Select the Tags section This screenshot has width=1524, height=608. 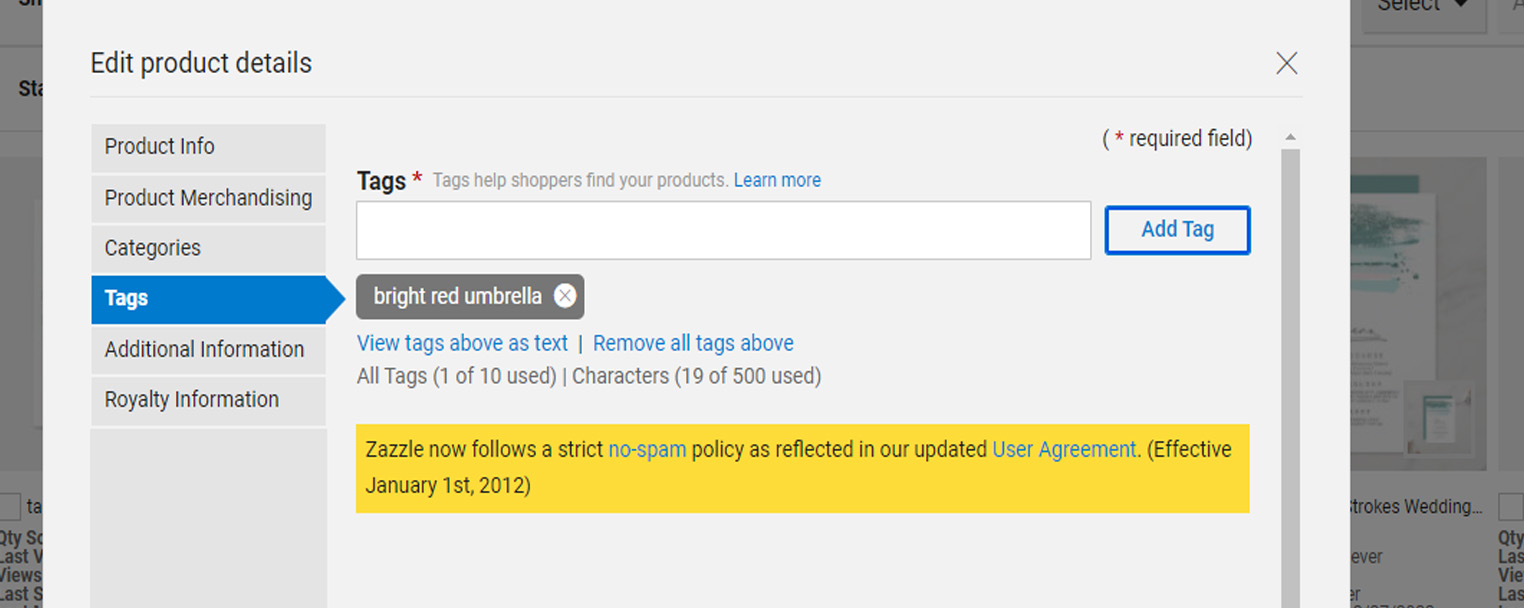point(208,298)
